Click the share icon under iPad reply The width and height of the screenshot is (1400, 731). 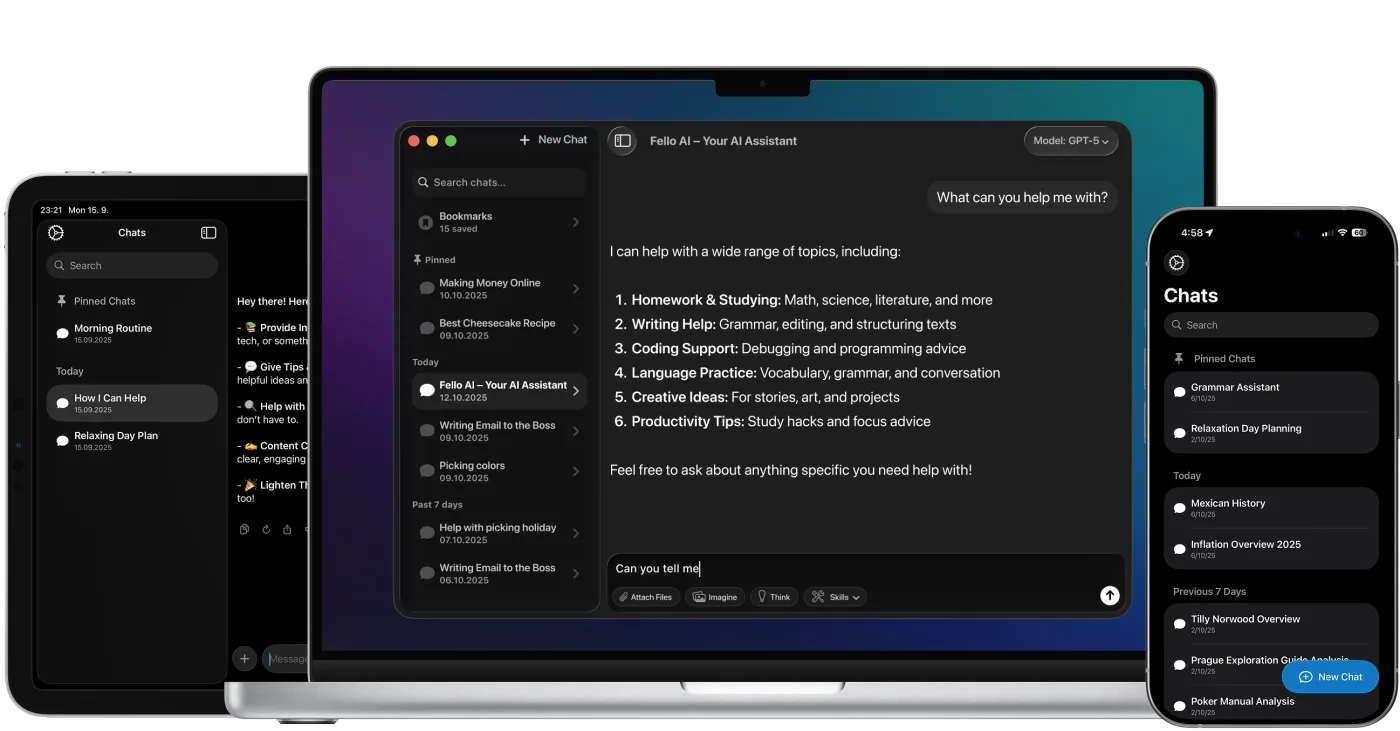(x=287, y=529)
